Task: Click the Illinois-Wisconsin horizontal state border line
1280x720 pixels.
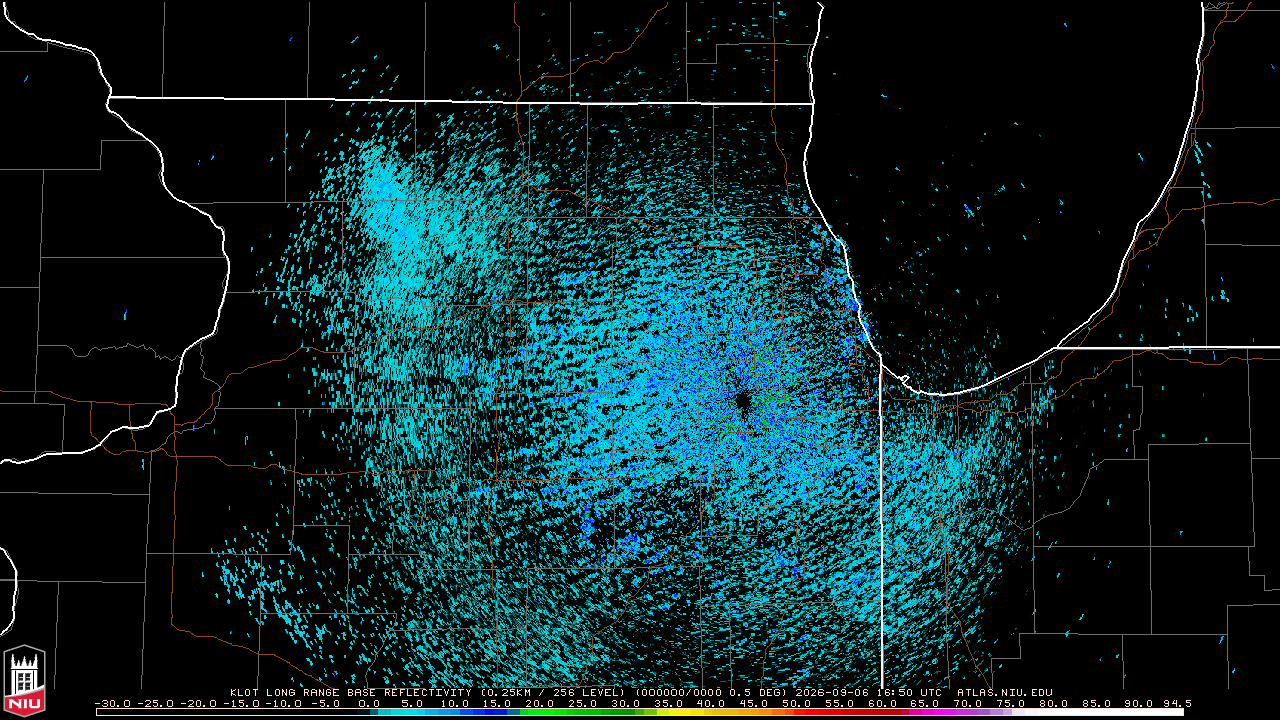Action: (x=460, y=100)
